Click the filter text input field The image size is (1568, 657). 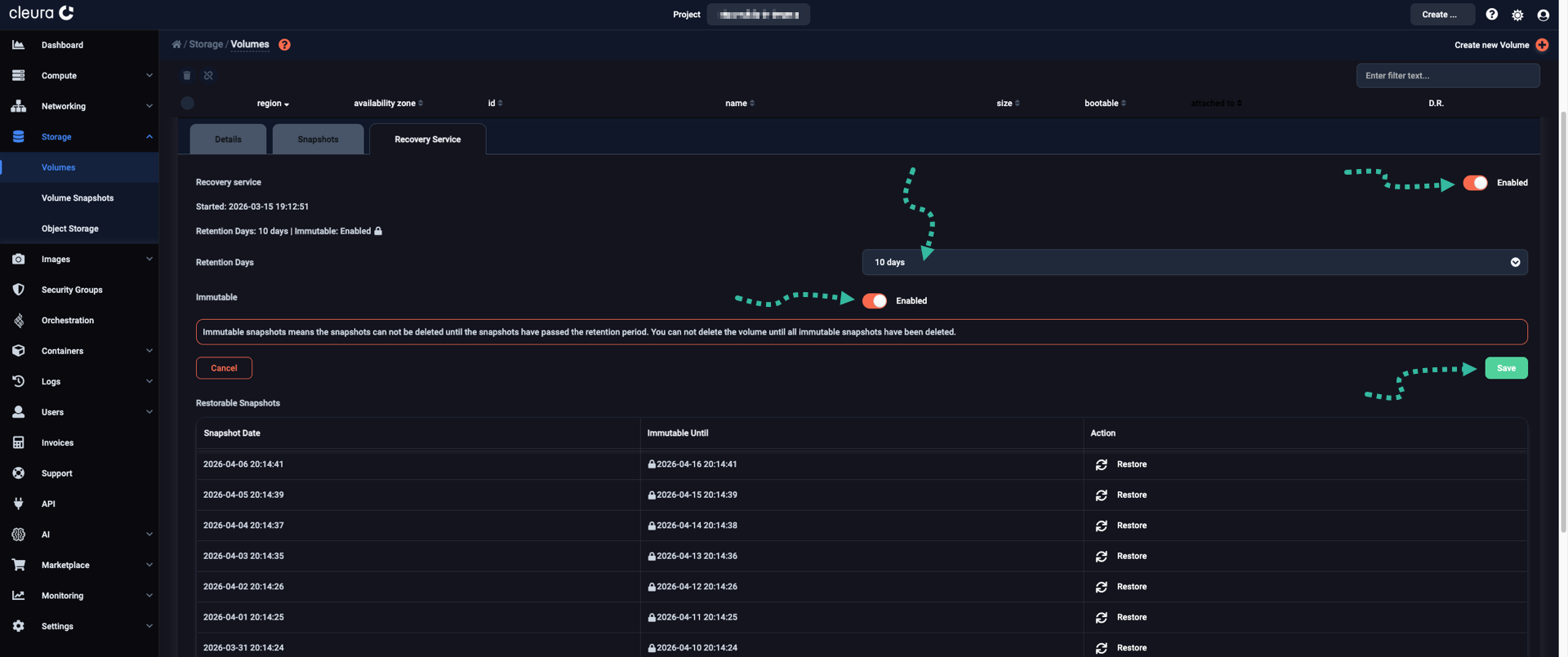click(1447, 76)
